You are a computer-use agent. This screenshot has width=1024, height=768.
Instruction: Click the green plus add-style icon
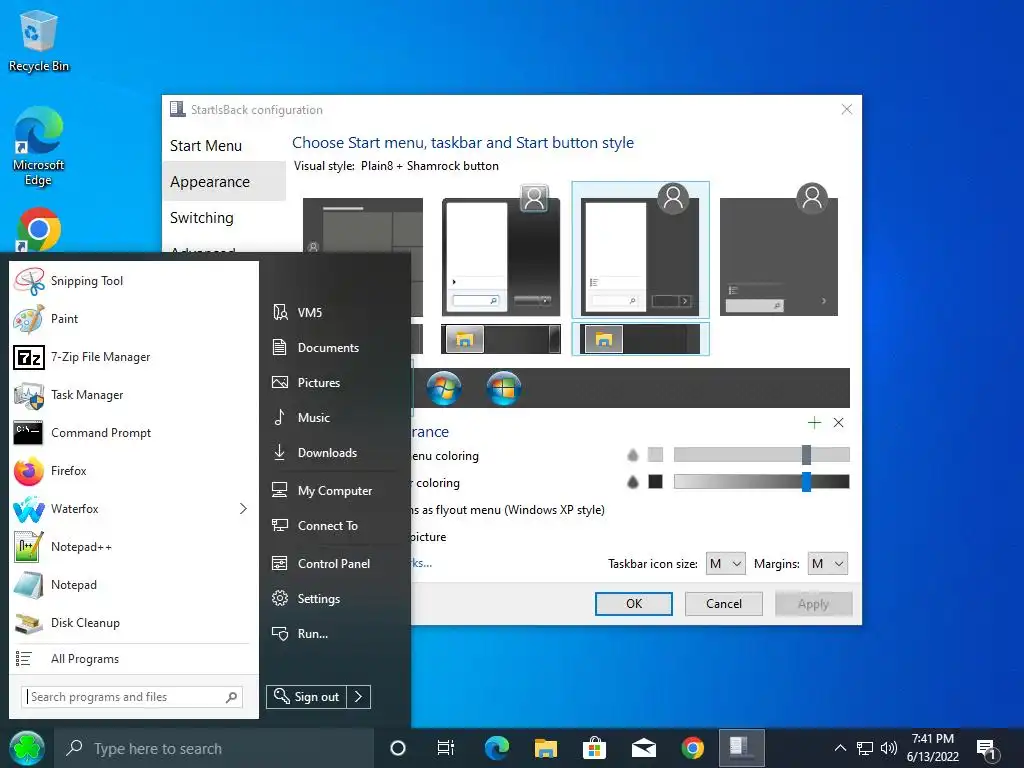[814, 423]
